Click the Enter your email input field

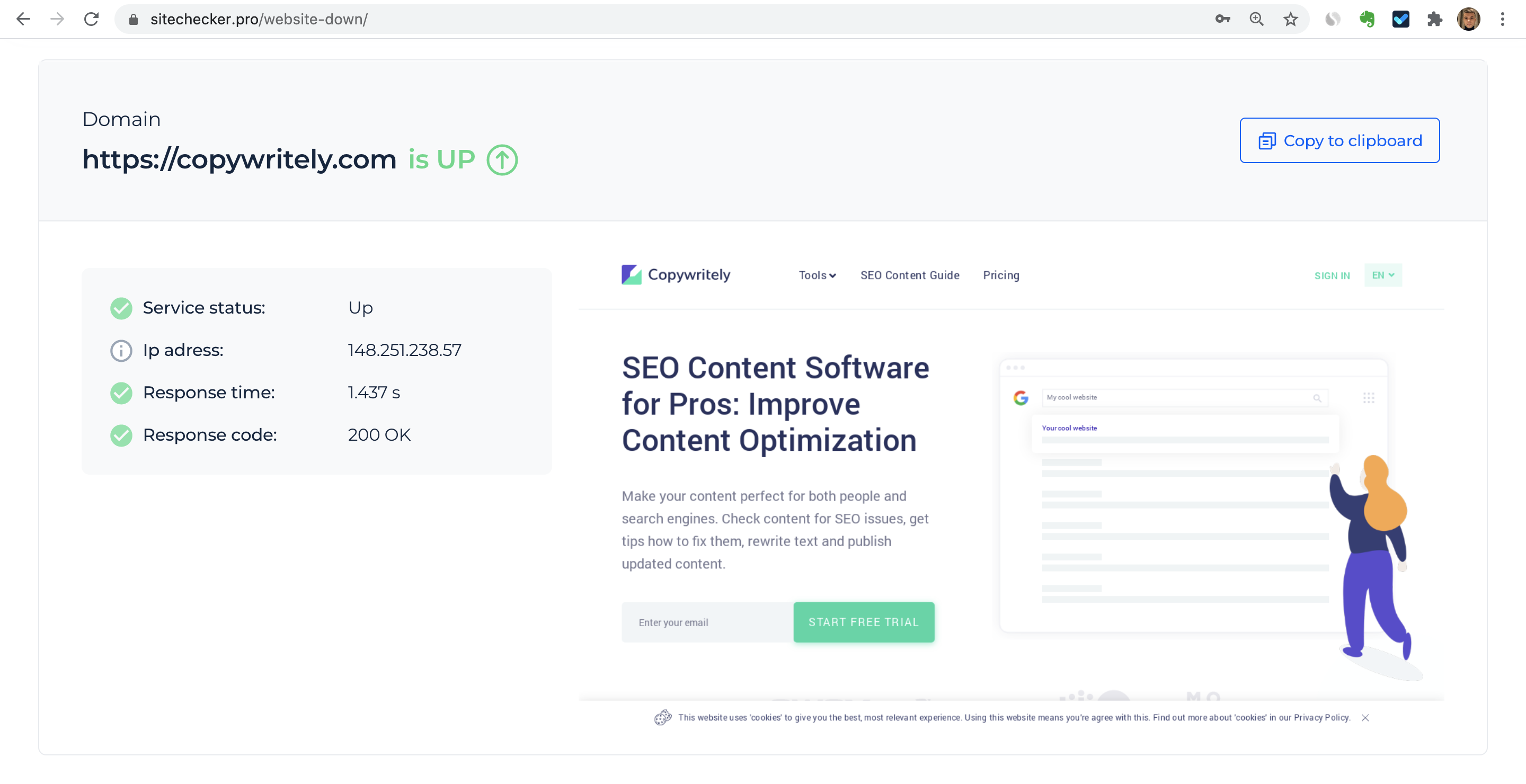[707, 622]
